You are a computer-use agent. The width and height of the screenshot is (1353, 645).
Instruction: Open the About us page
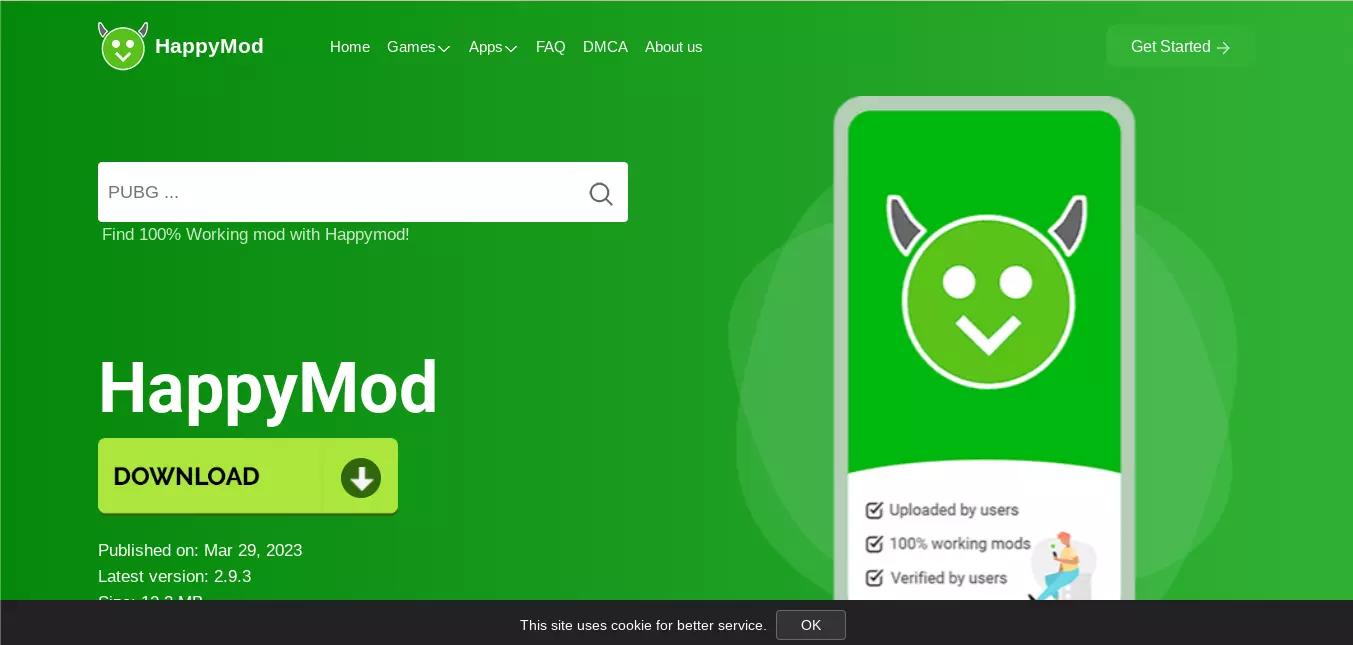pyautogui.click(x=673, y=47)
